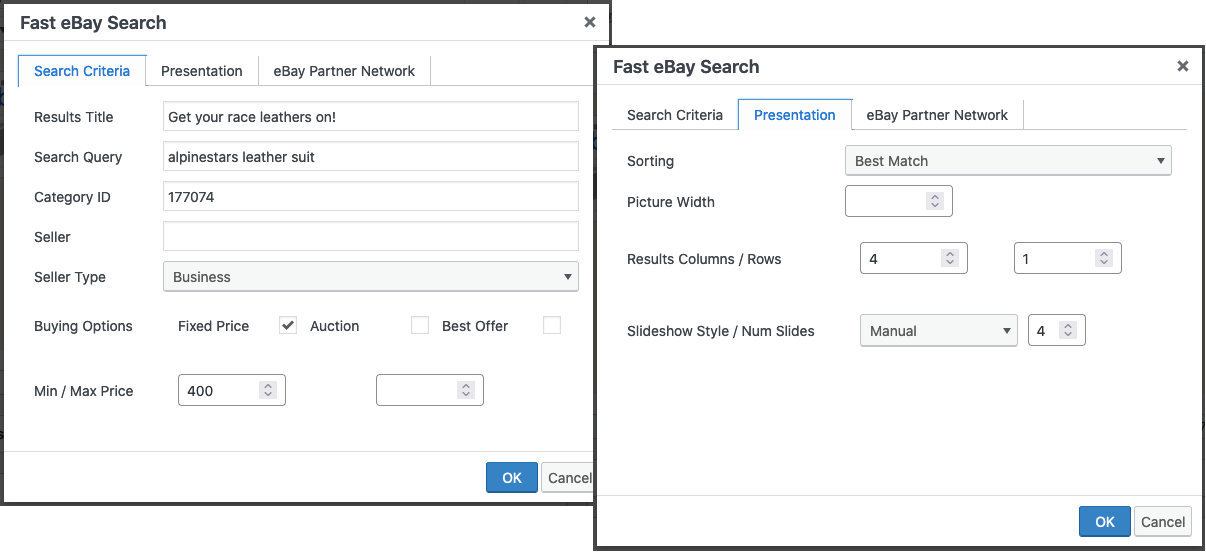Image resolution: width=1206 pixels, height=552 pixels.
Task: Uncheck the Fixed Price checkbox
Action: pos(288,325)
